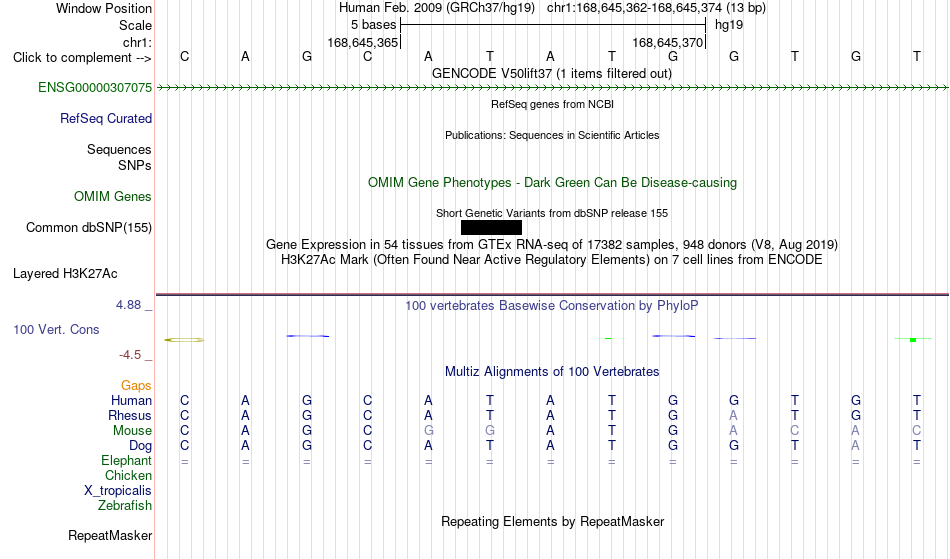Open the SNPs track label

click(x=135, y=165)
